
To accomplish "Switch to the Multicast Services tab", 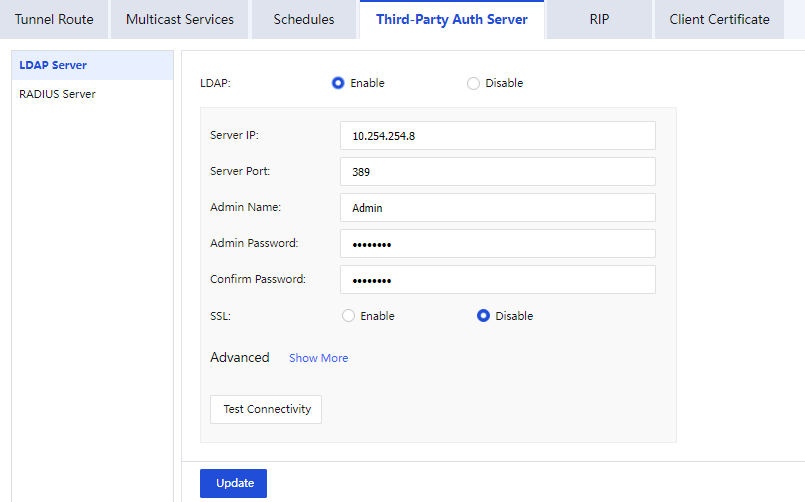I will tap(180, 19).
